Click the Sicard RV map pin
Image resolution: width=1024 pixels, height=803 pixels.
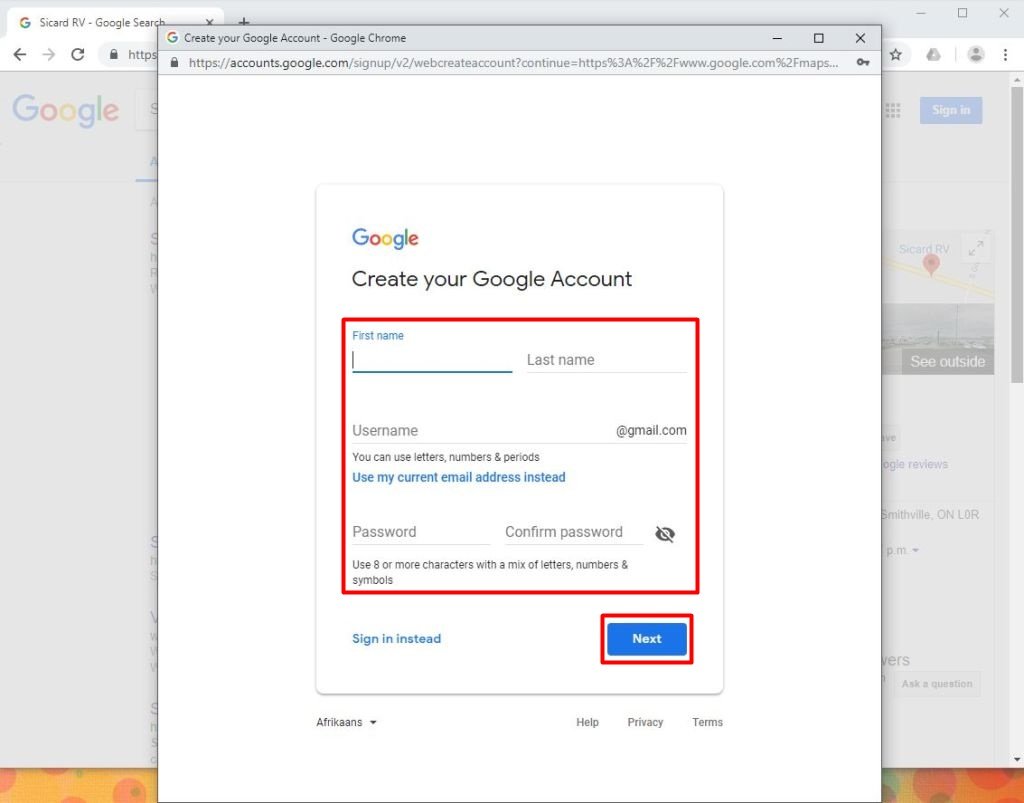pyautogui.click(x=931, y=264)
